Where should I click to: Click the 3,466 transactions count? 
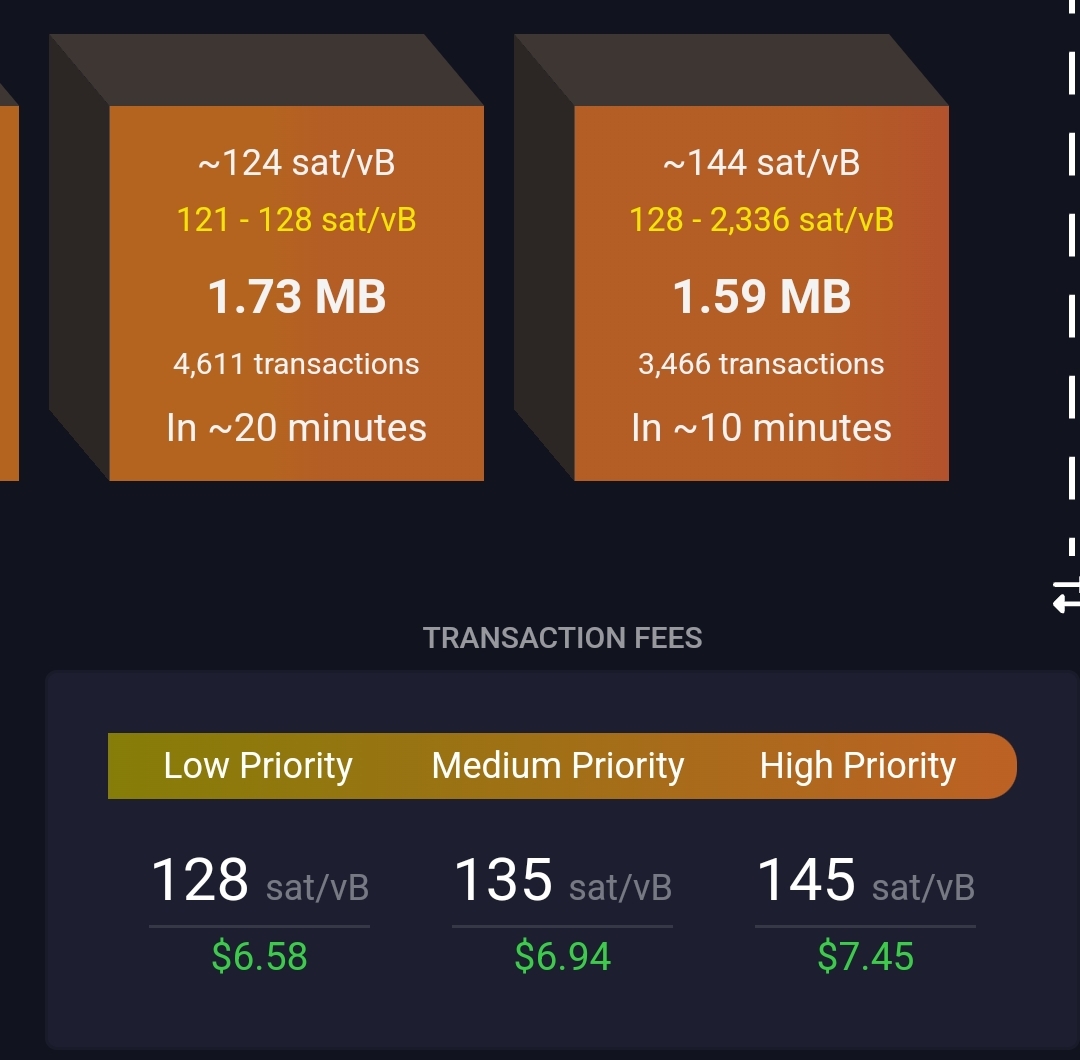[761, 364]
